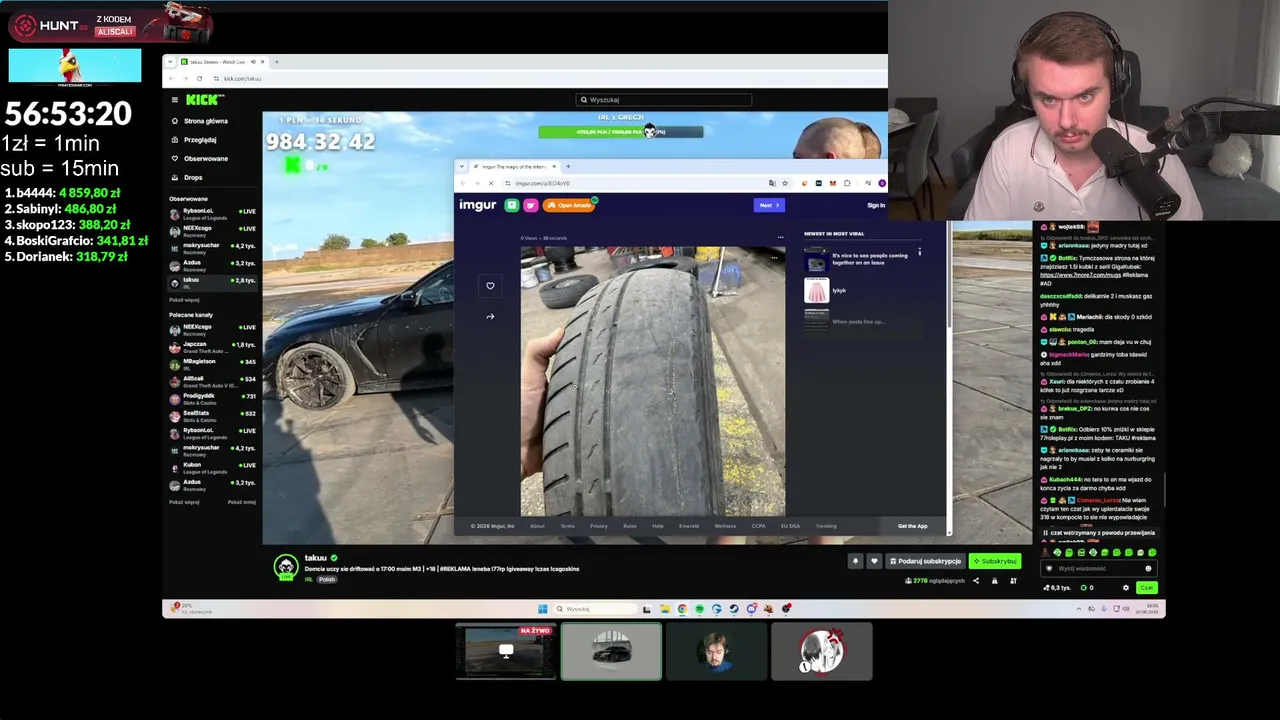Select takuu in the followed channels list

[212, 282]
